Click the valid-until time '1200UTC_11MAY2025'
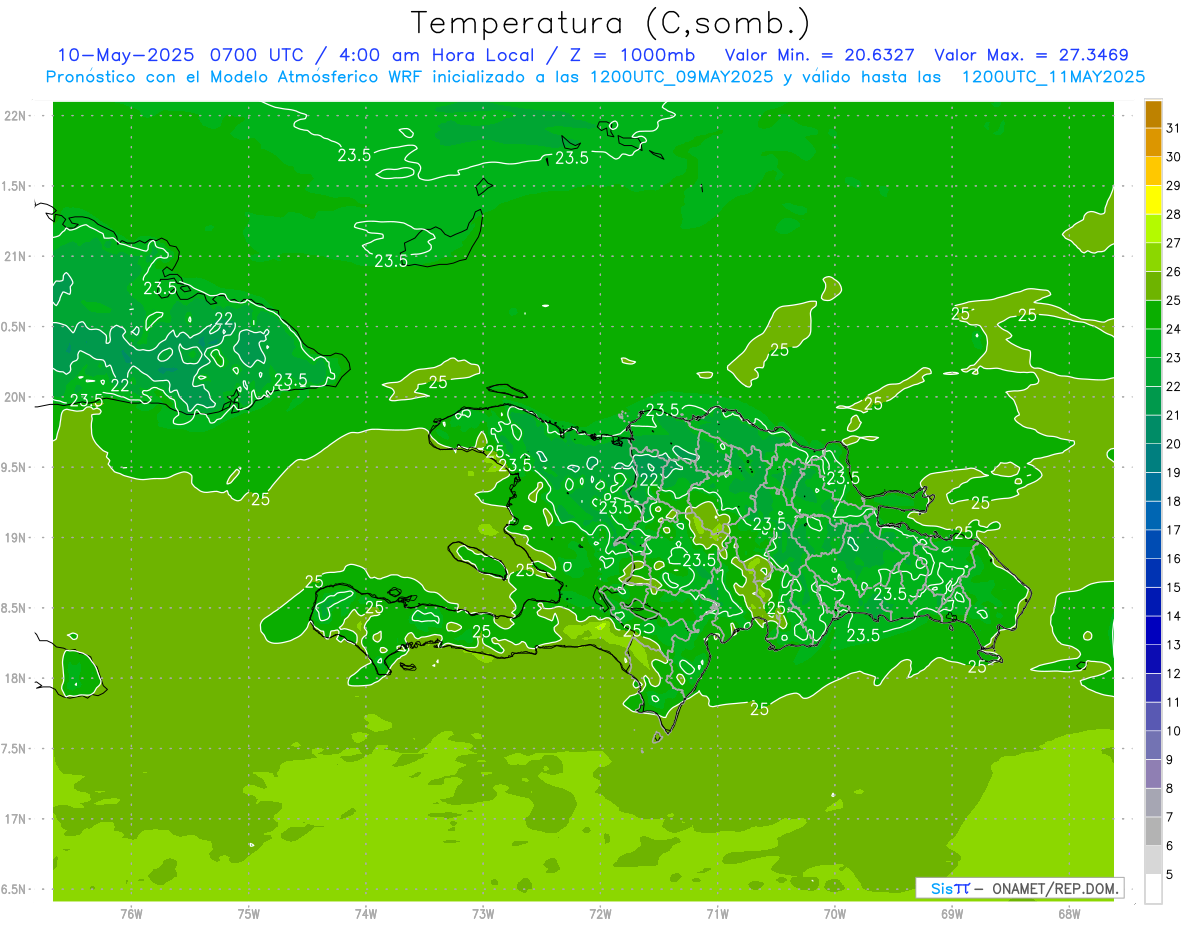 1053,76
